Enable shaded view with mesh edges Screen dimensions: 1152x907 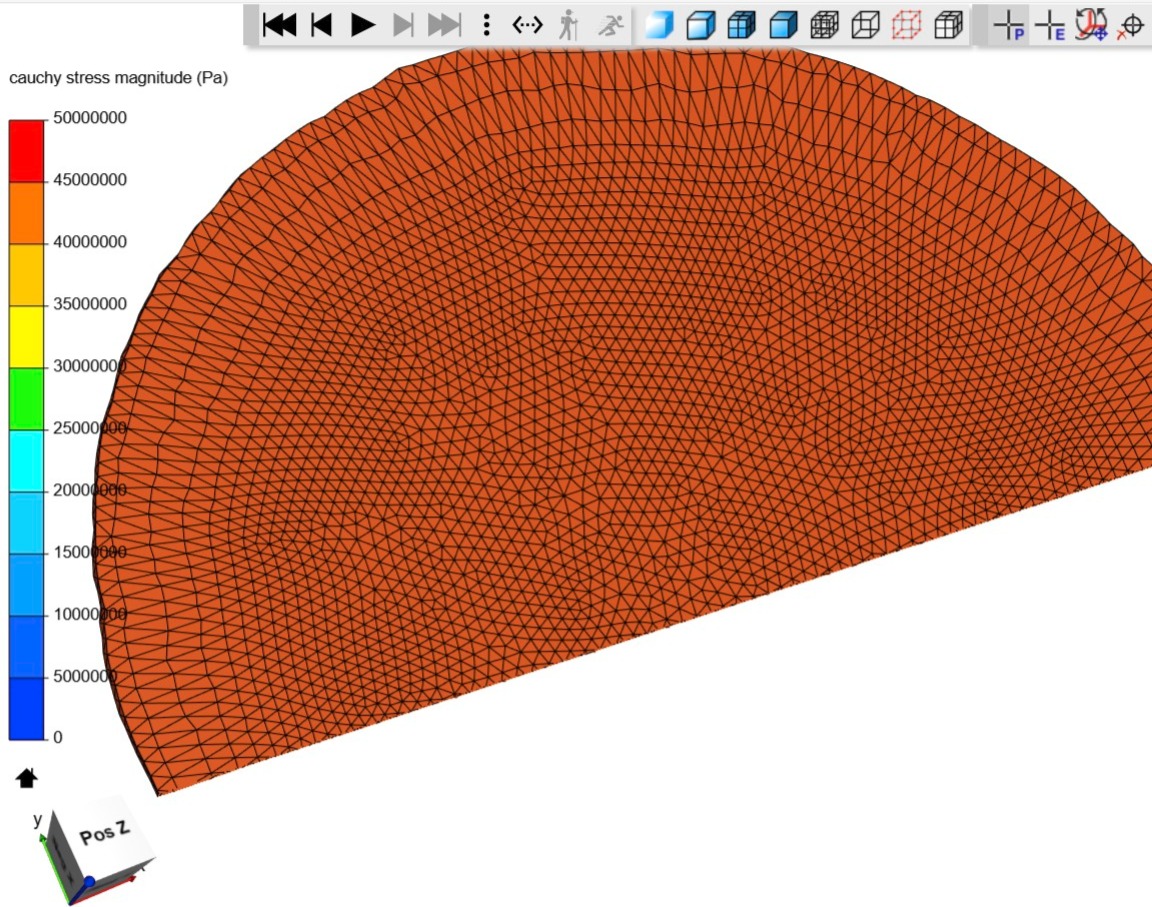[x=741, y=25]
